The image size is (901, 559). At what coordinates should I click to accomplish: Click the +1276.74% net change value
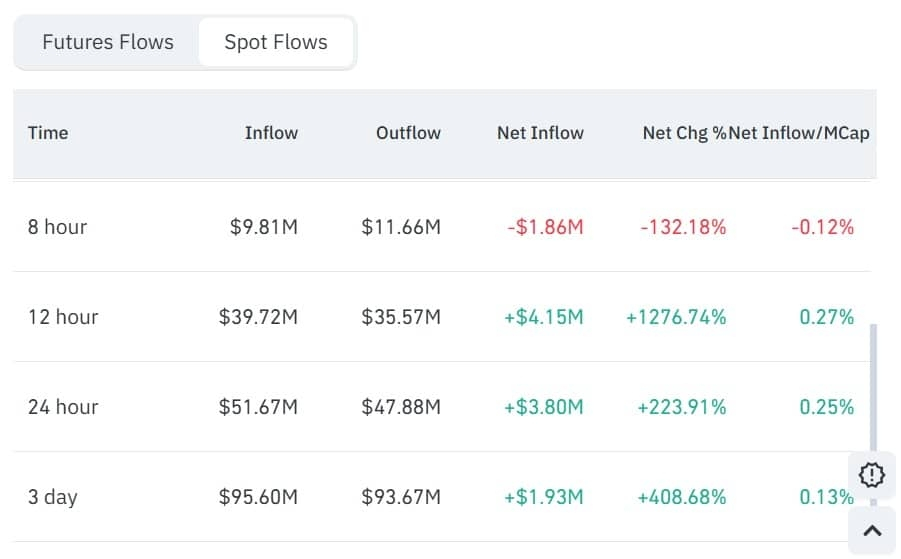676,317
